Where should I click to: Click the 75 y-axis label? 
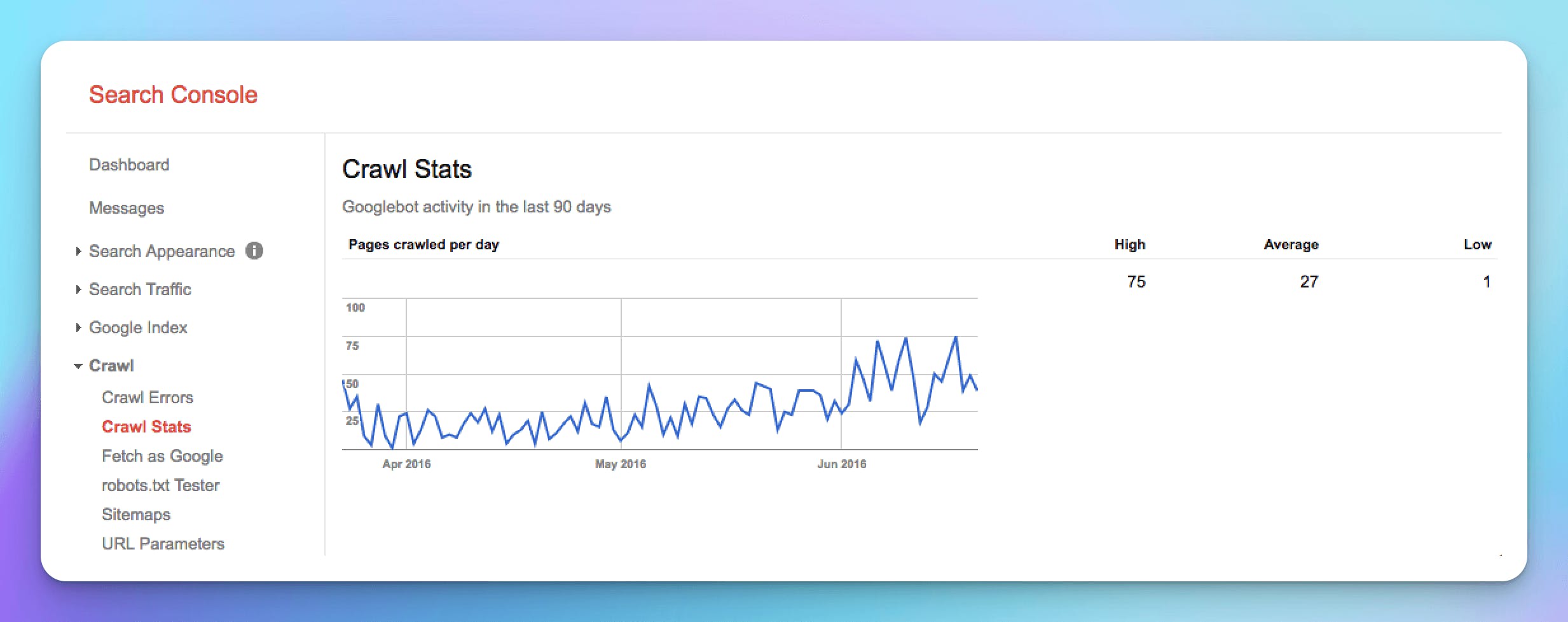tap(352, 346)
